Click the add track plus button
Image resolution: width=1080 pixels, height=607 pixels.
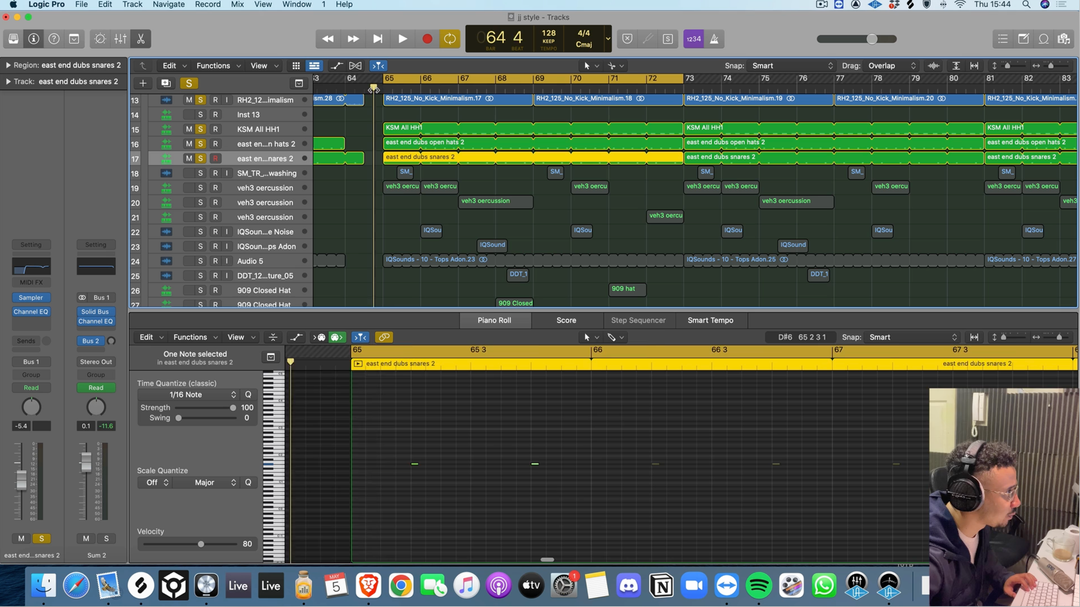(143, 83)
